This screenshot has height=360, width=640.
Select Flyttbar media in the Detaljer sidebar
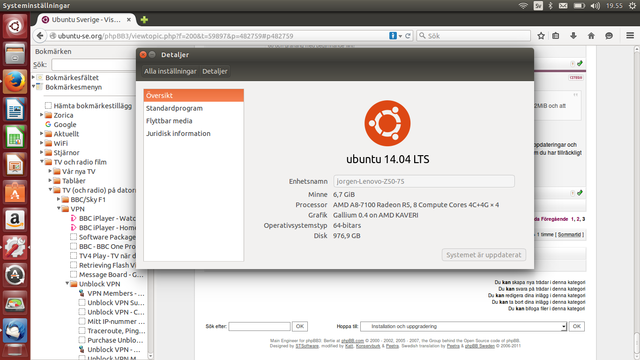193,121
